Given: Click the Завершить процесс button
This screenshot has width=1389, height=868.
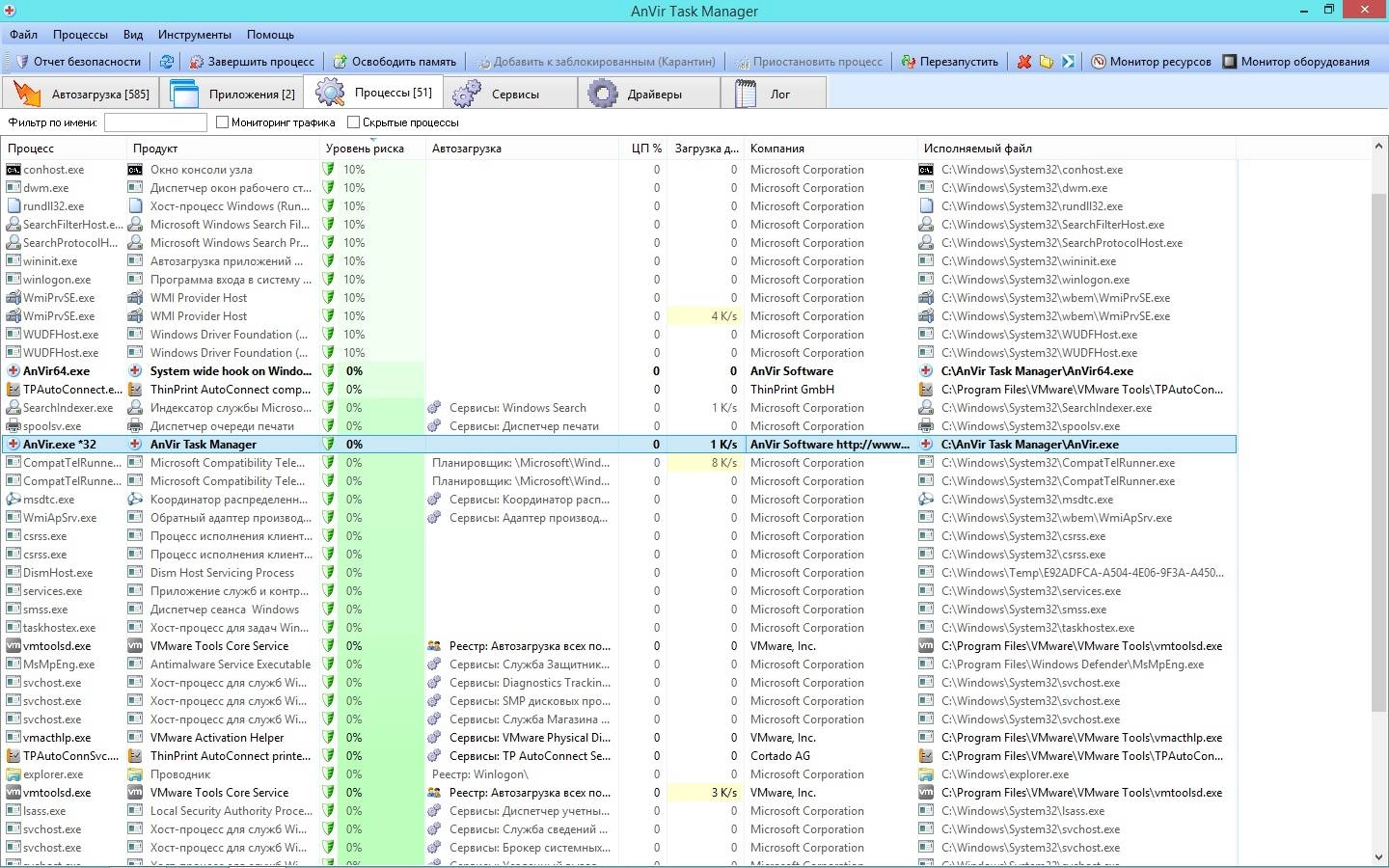Looking at the screenshot, I should point(253,61).
